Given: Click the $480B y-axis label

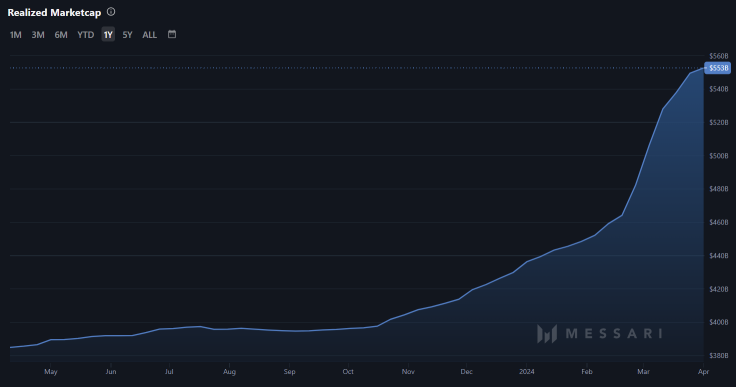Looking at the screenshot, I should tap(719, 189).
